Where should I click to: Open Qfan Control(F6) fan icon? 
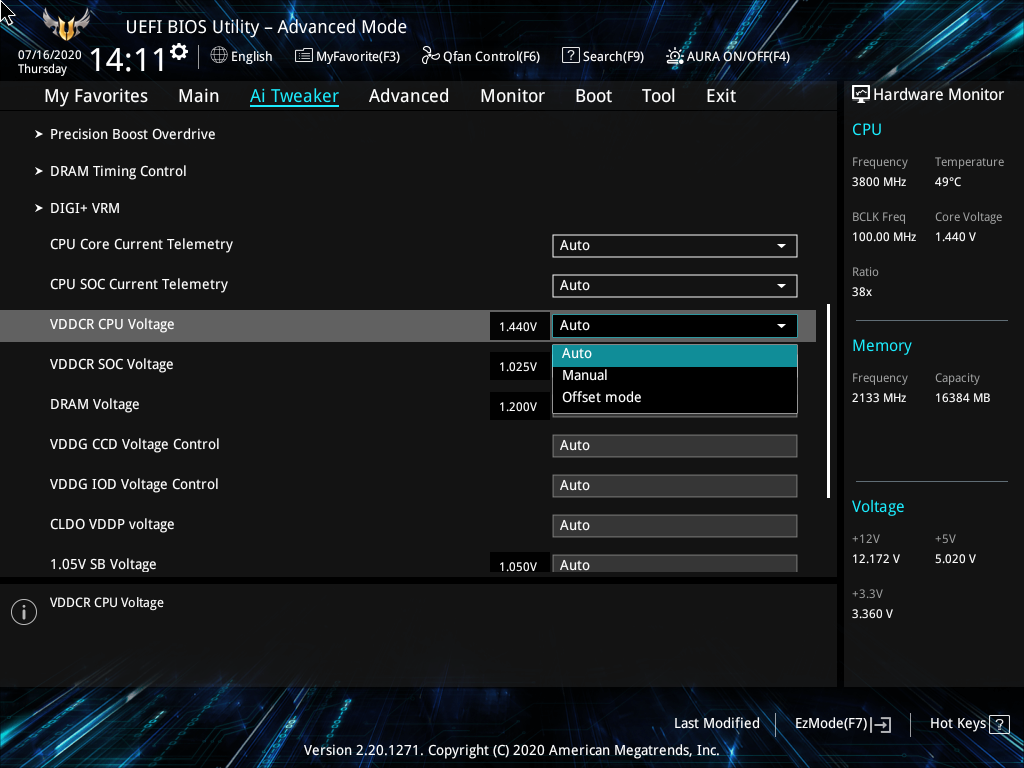[x=430, y=56]
